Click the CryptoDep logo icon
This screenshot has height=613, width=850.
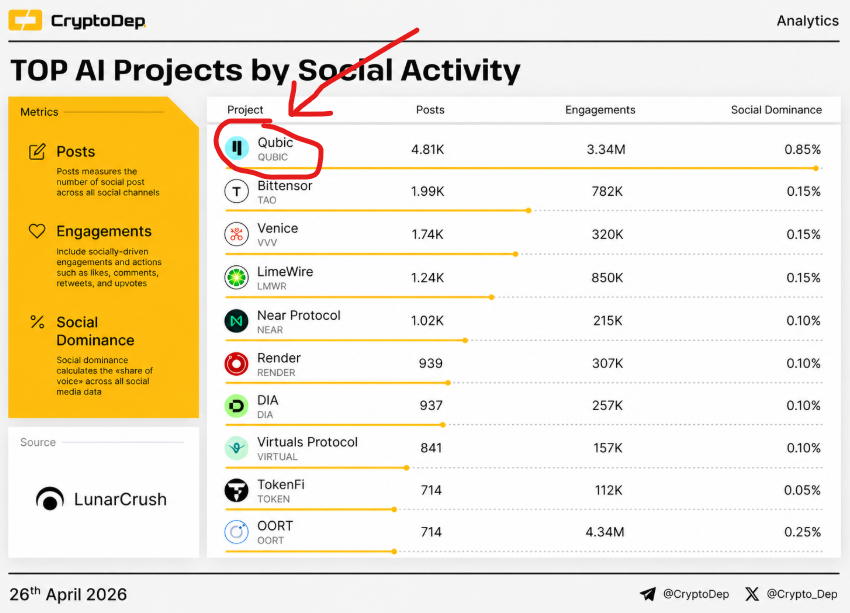[x=25, y=21]
